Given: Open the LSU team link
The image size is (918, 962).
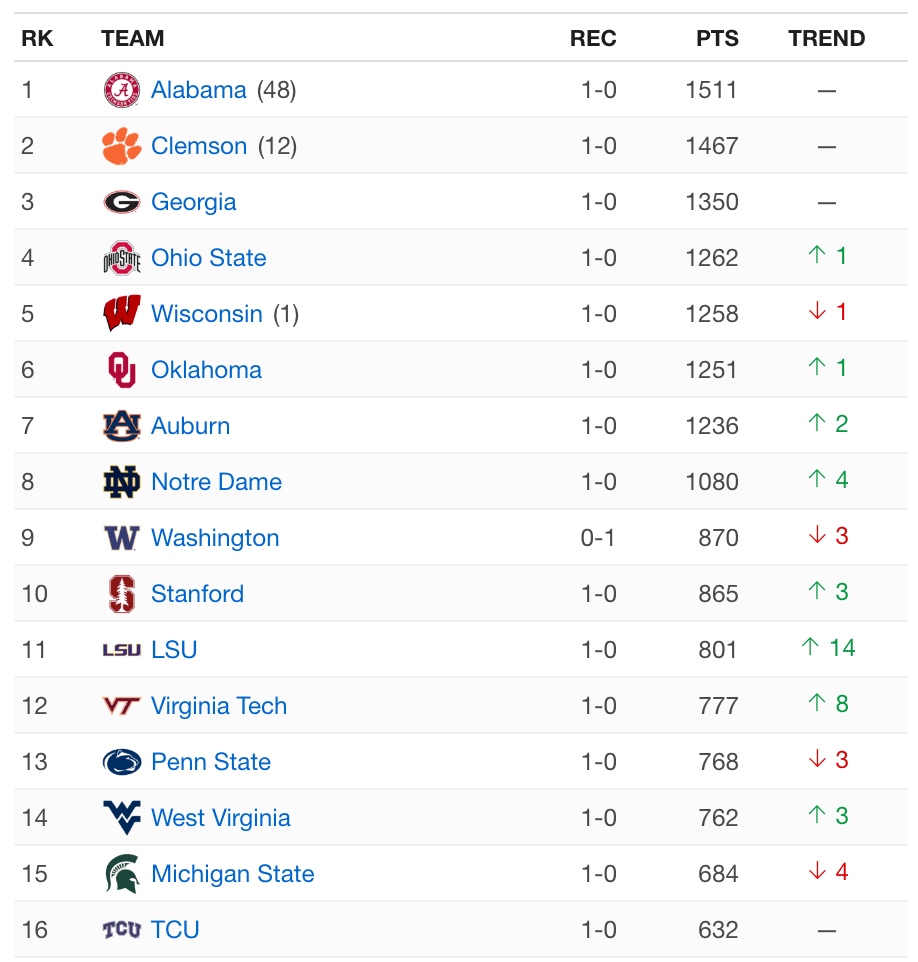Looking at the screenshot, I should (174, 650).
